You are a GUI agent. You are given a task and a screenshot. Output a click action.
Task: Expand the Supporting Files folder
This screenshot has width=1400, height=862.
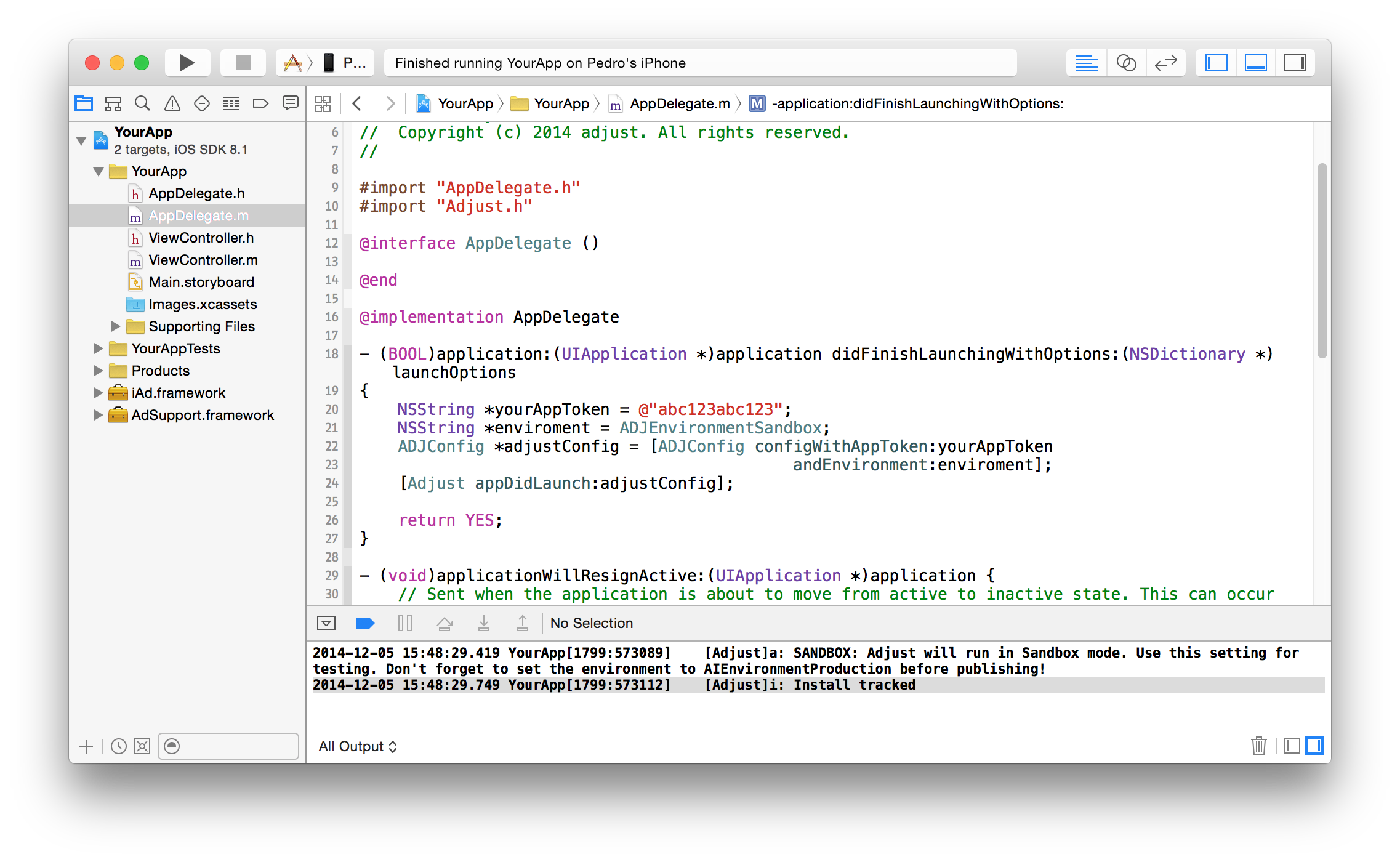click(115, 326)
